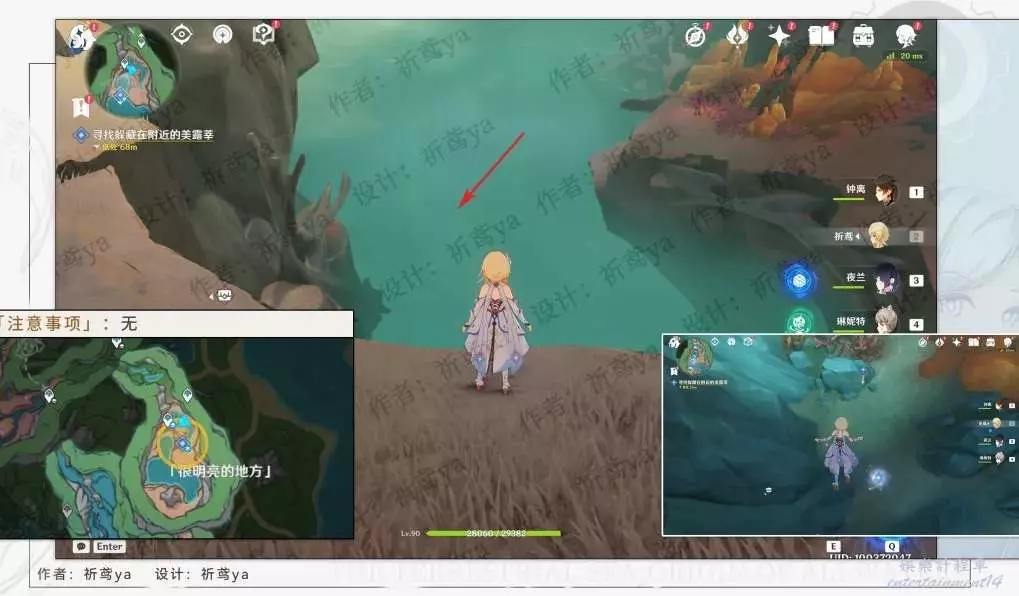Open the circular minimap
Viewport: 1019px width, 596px height.
coord(132,71)
